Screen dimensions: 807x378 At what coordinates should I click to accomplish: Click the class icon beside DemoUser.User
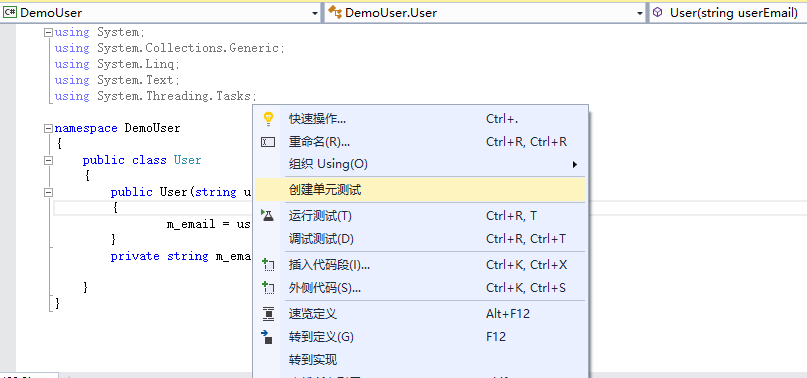point(335,12)
